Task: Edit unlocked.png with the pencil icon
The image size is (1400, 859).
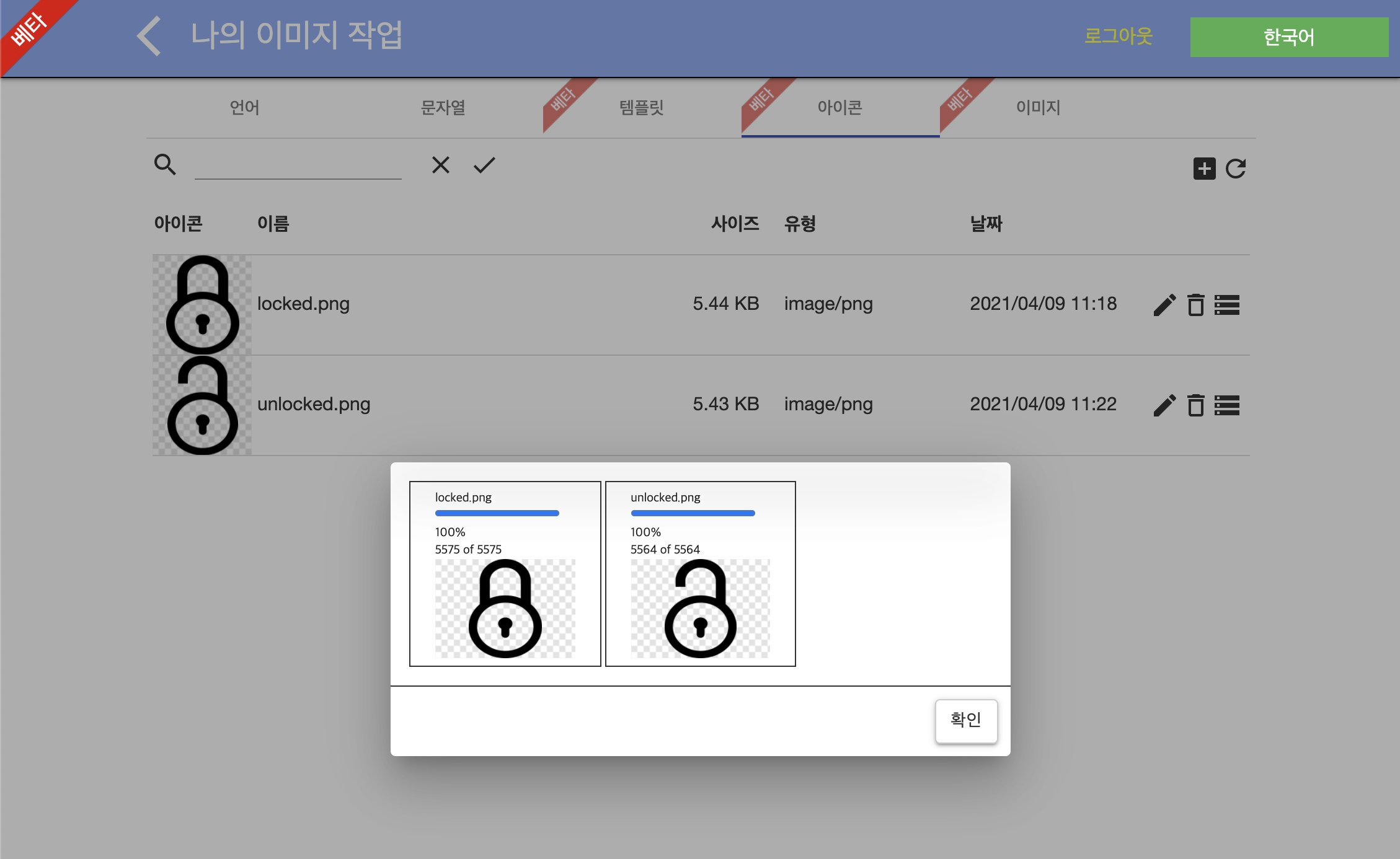Action: 1164,405
